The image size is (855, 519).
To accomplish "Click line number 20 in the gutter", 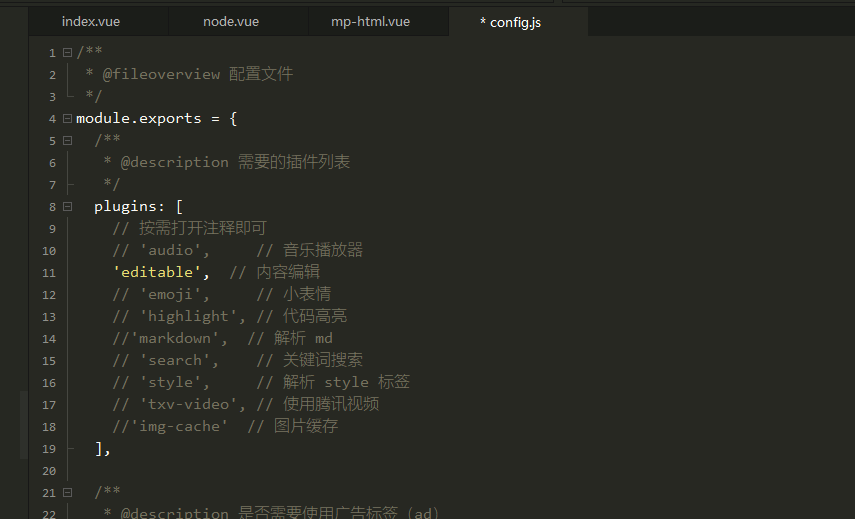I will (x=49, y=471).
